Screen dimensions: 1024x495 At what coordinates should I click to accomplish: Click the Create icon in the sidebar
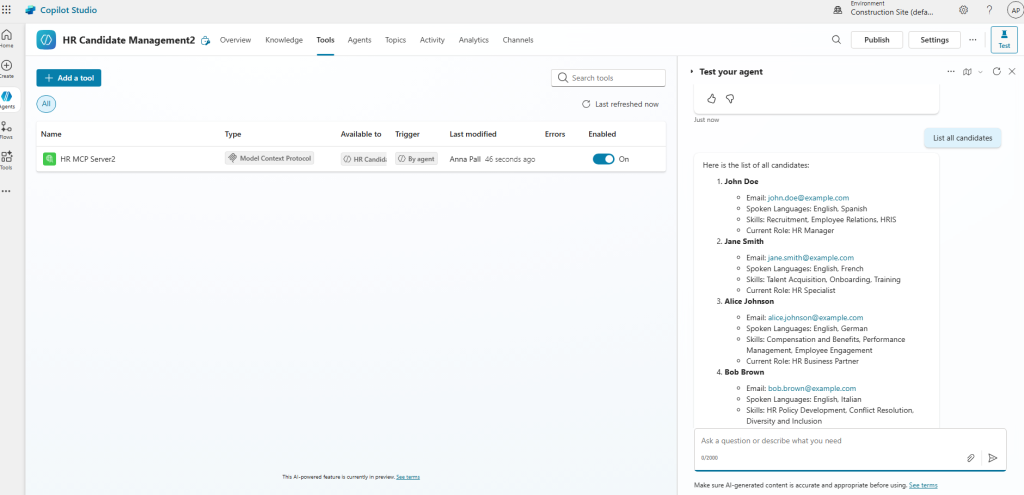click(7, 68)
